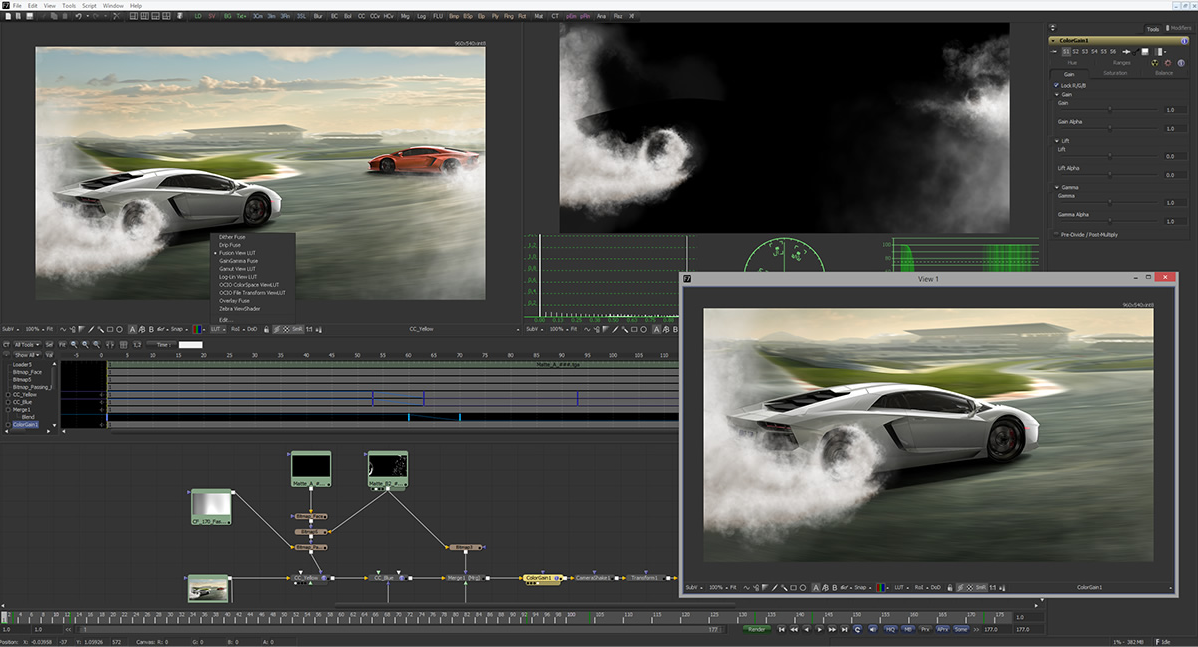This screenshot has width=1198, height=647.
Task: Collapse the Gamma section in ColorGain1
Action: tap(1056, 187)
